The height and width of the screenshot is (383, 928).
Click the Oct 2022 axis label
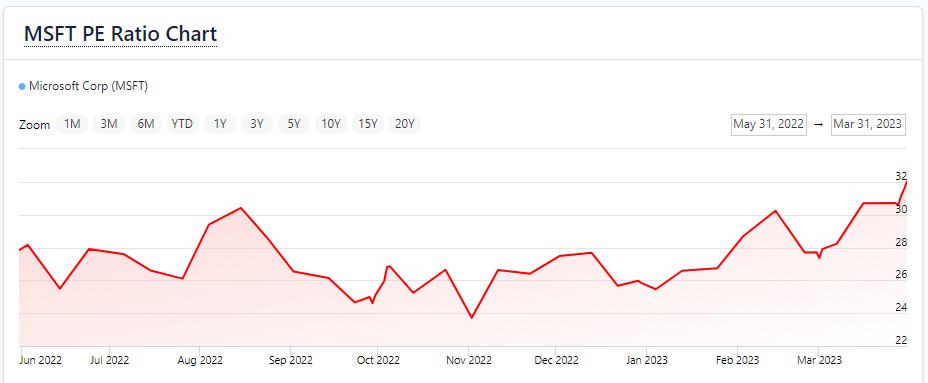click(x=378, y=360)
